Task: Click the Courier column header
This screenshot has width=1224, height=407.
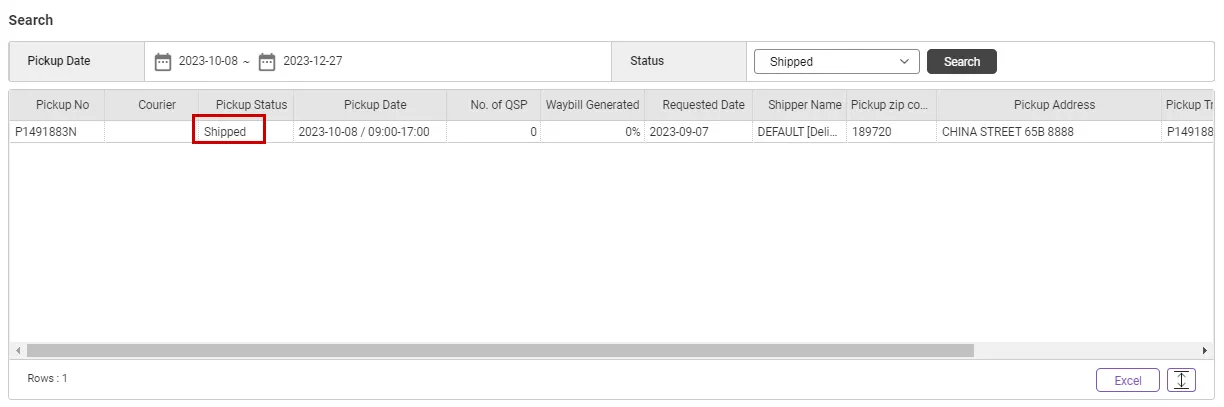Action: tap(157, 105)
